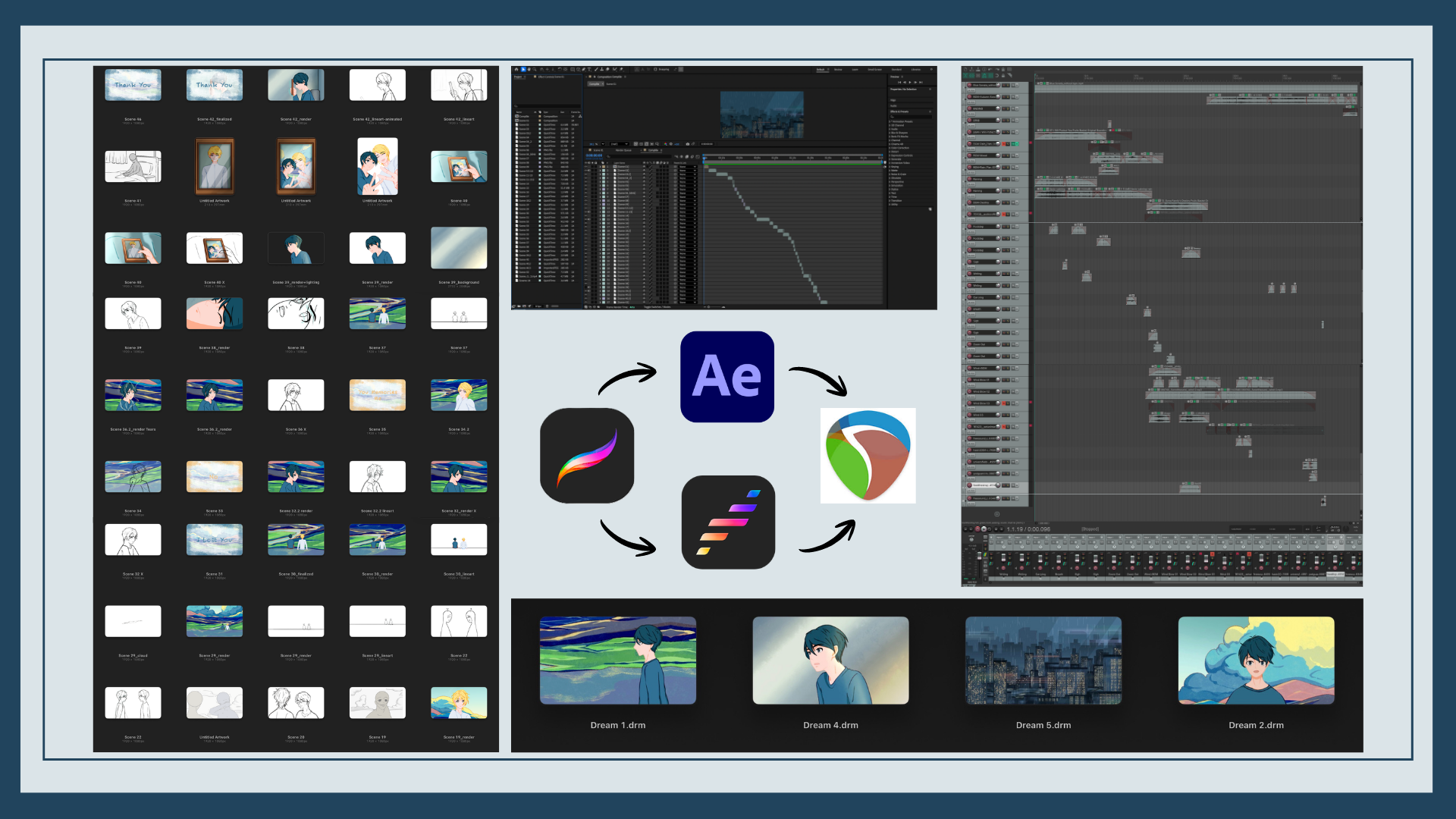Open the Scene 42_render thumbnail
1456x819 pixels.
[x=296, y=85]
